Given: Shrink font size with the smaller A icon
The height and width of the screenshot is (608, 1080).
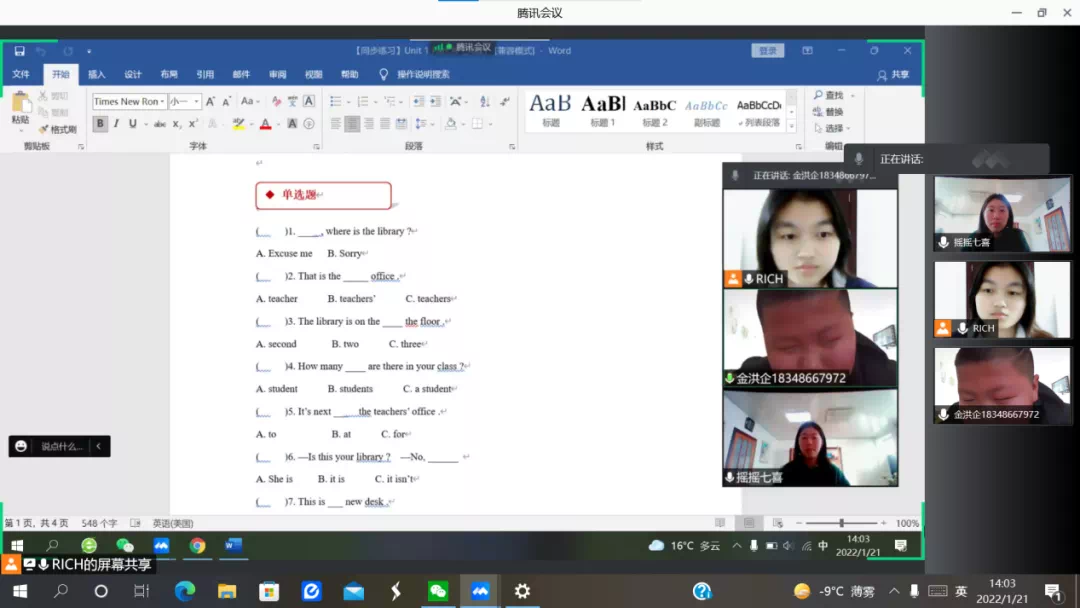Looking at the screenshot, I should (226, 102).
